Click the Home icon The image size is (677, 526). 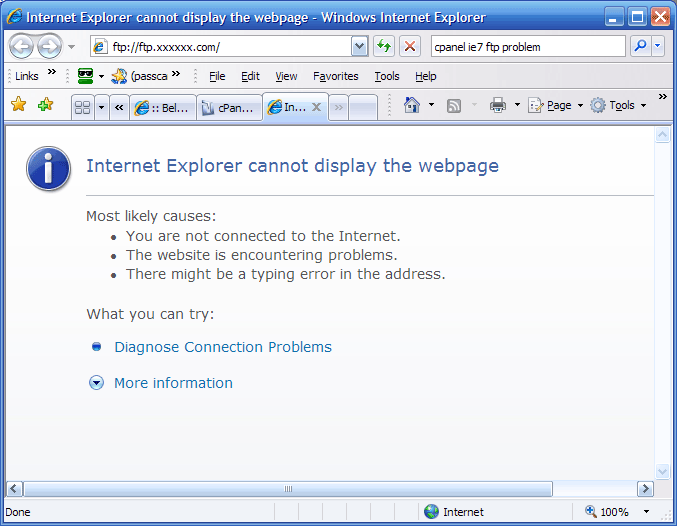coord(411,105)
